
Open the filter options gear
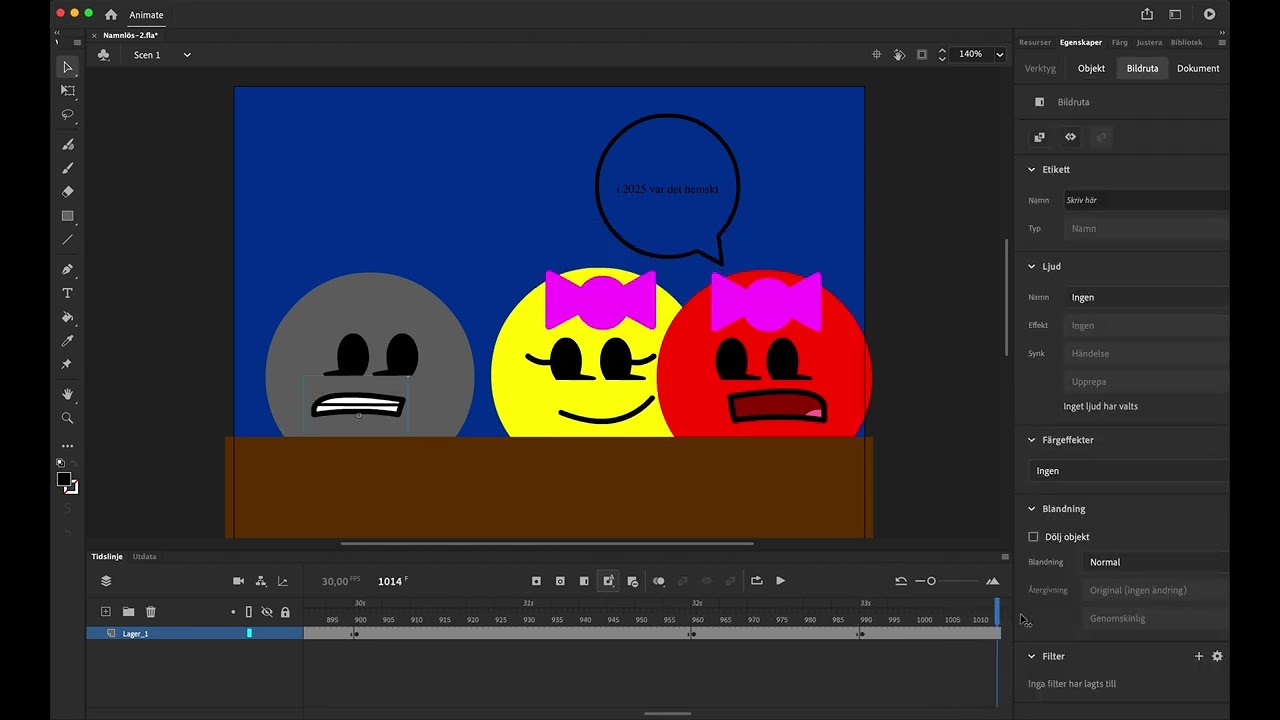(1217, 656)
